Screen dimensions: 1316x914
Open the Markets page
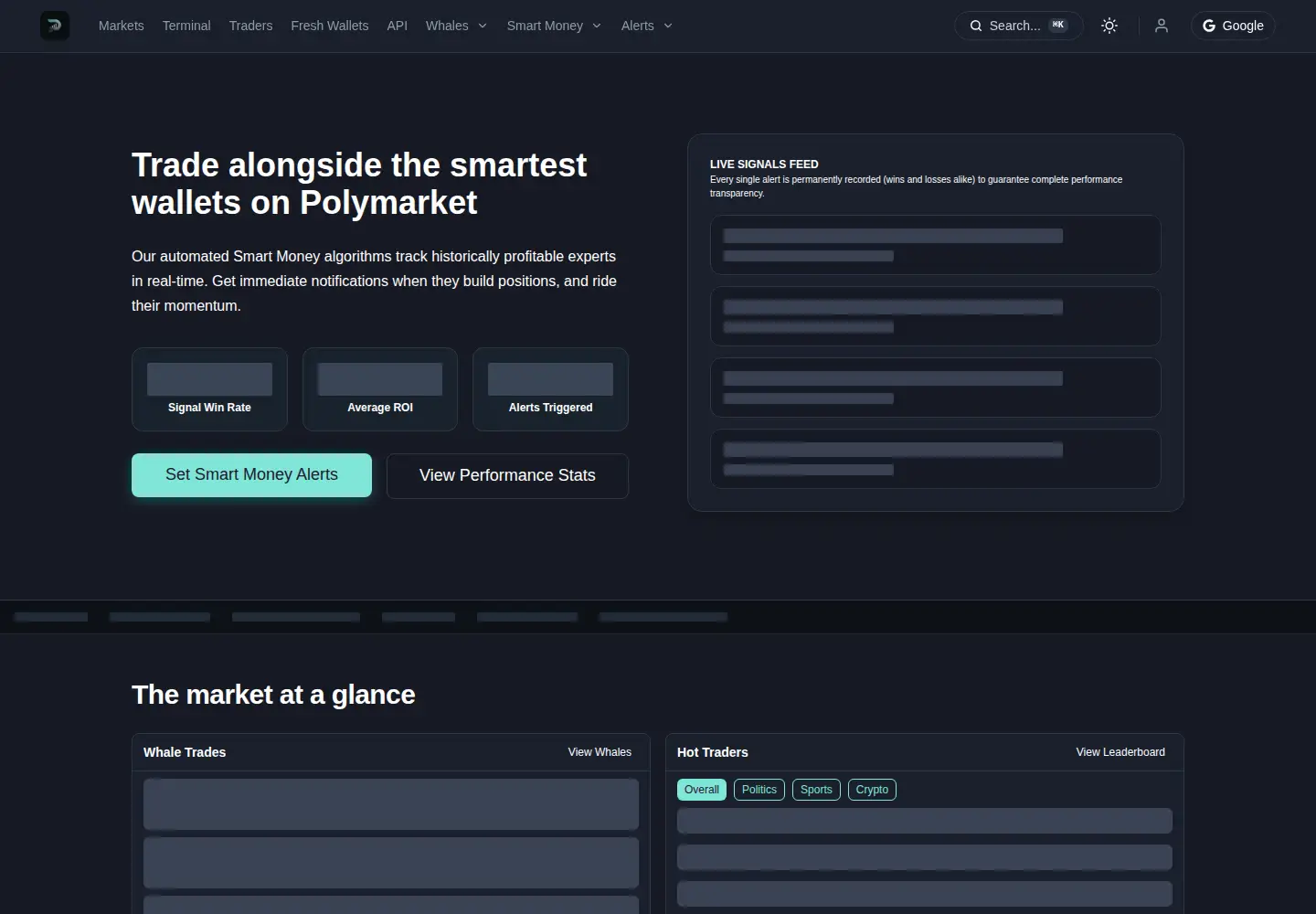tap(122, 26)
